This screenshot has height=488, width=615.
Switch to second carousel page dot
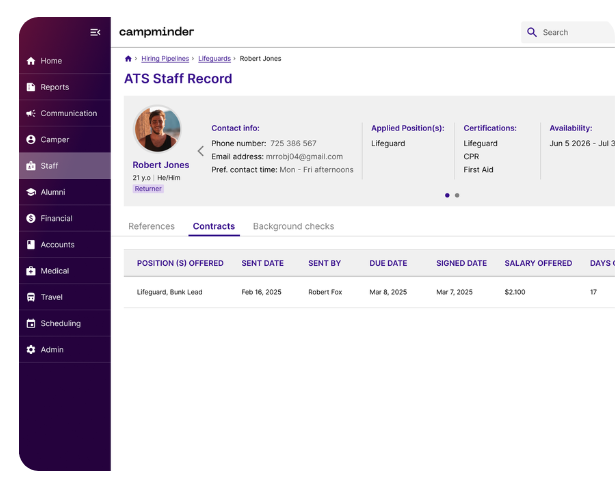click(x=457, y=195)
